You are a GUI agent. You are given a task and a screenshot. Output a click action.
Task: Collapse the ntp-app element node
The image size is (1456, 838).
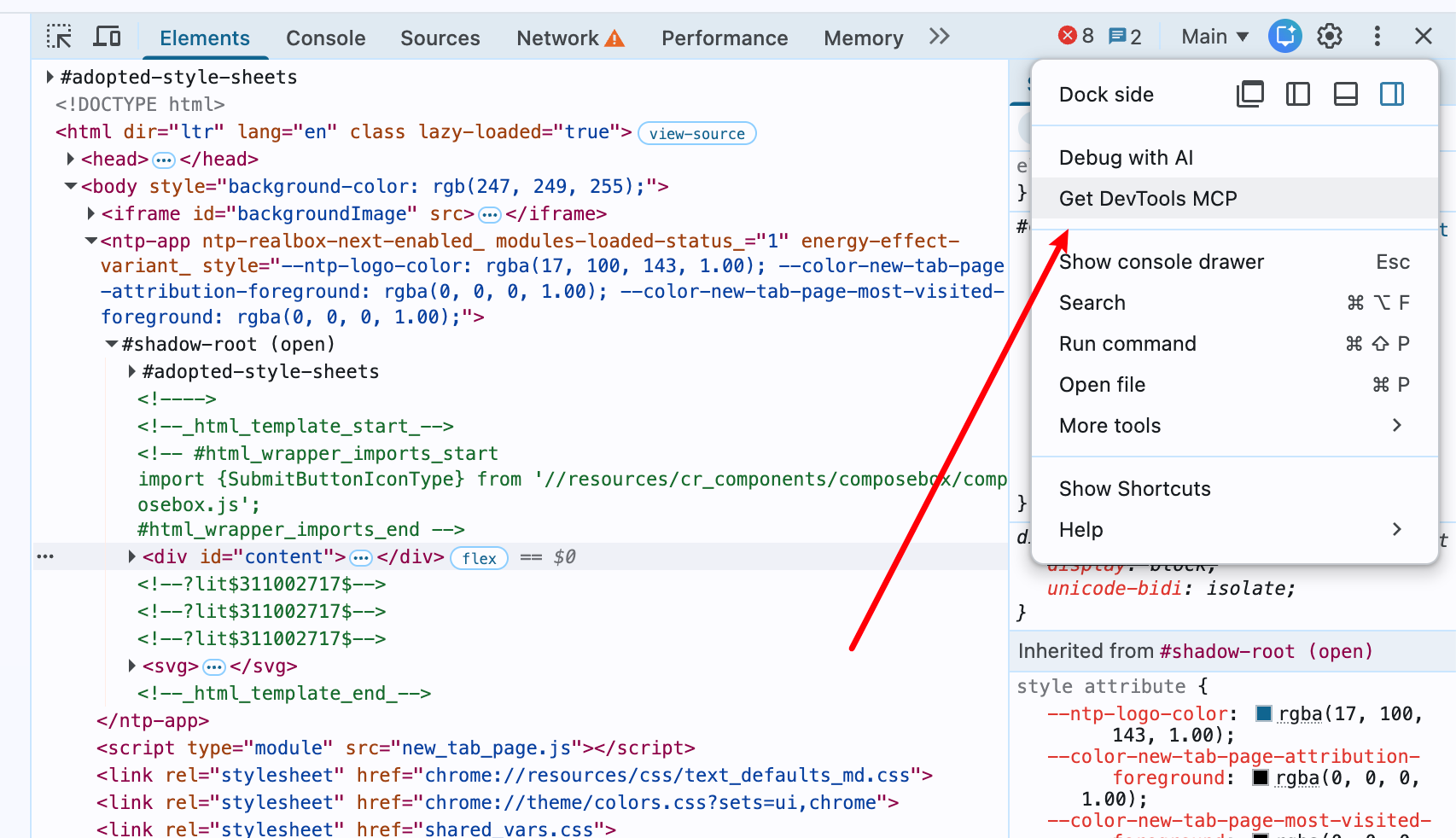pyautogui.click(x=90, y=241)
